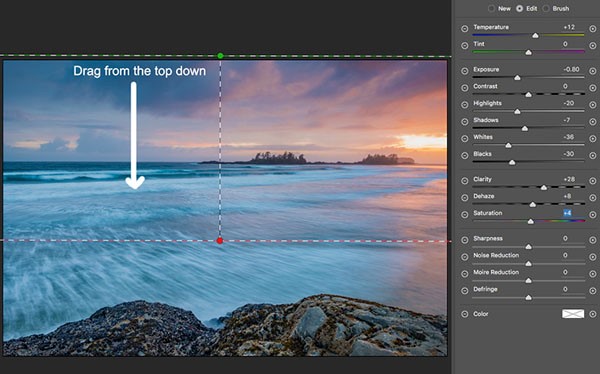Viewport: 600px width, 374px height.
Task: Click the Highlights slider handle
Action: point(517,111)
